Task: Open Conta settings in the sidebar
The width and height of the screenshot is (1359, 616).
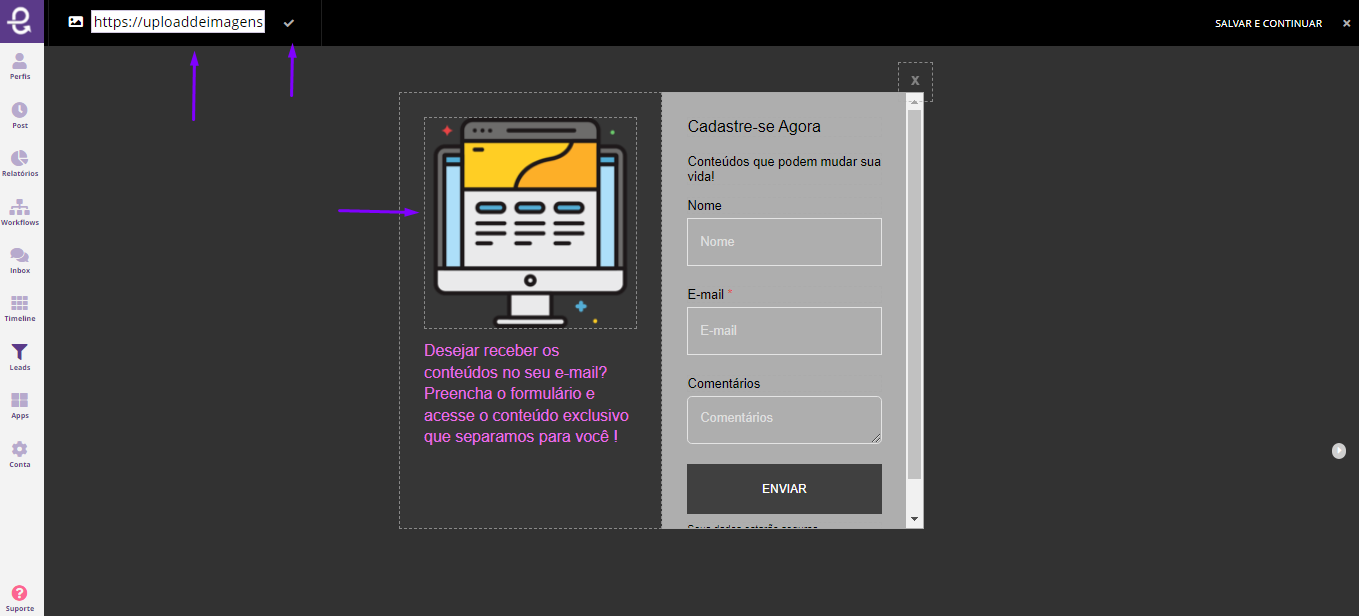Action: pos(20,455)
